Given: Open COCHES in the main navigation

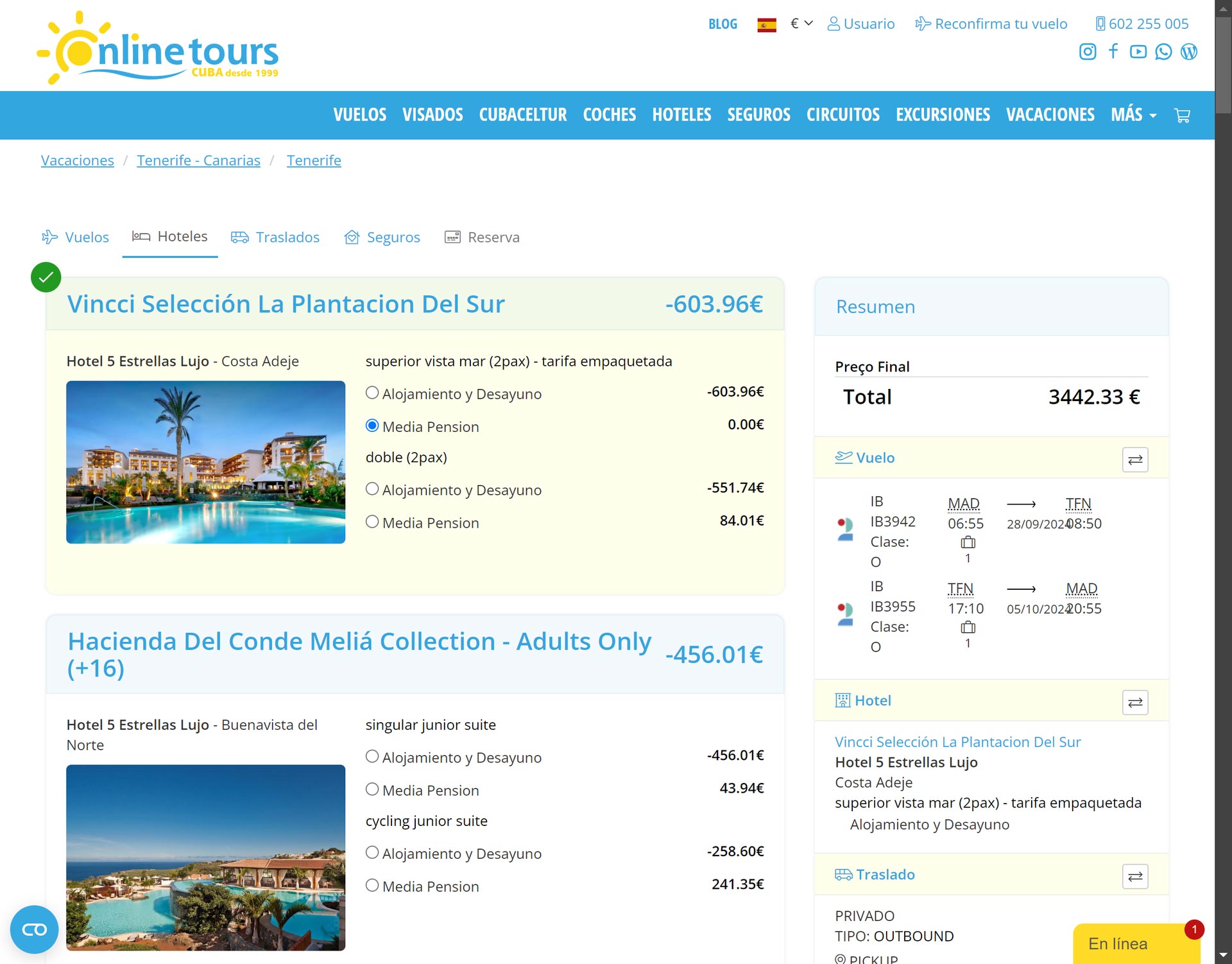Looking at the screenshot, I should click(x=610, y=115).
